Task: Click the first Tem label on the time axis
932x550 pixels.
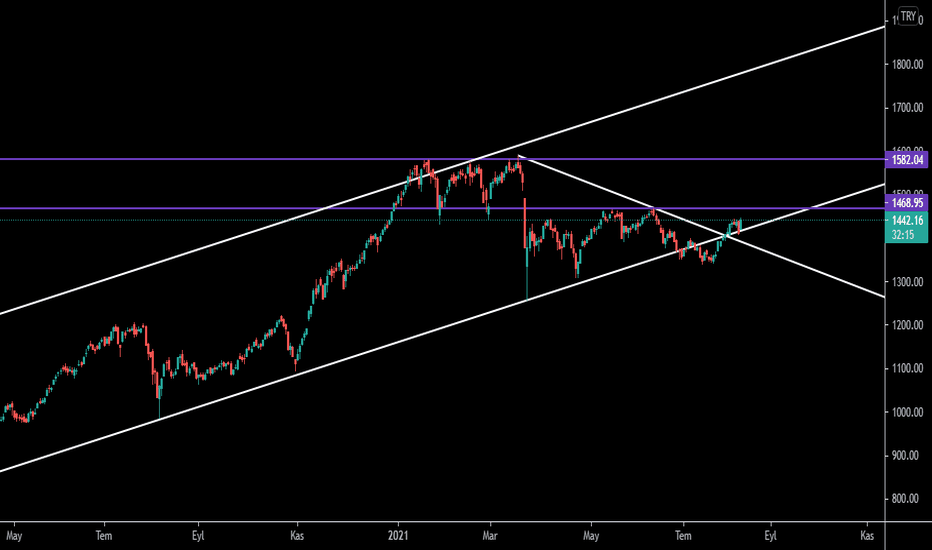Action: point(104,536)
